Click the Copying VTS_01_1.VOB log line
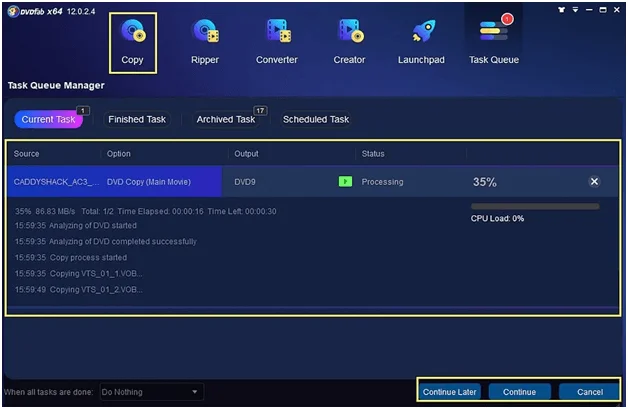The width and height of the screenshot is (628, 409). pyautogui.click(x=78, y=273)
